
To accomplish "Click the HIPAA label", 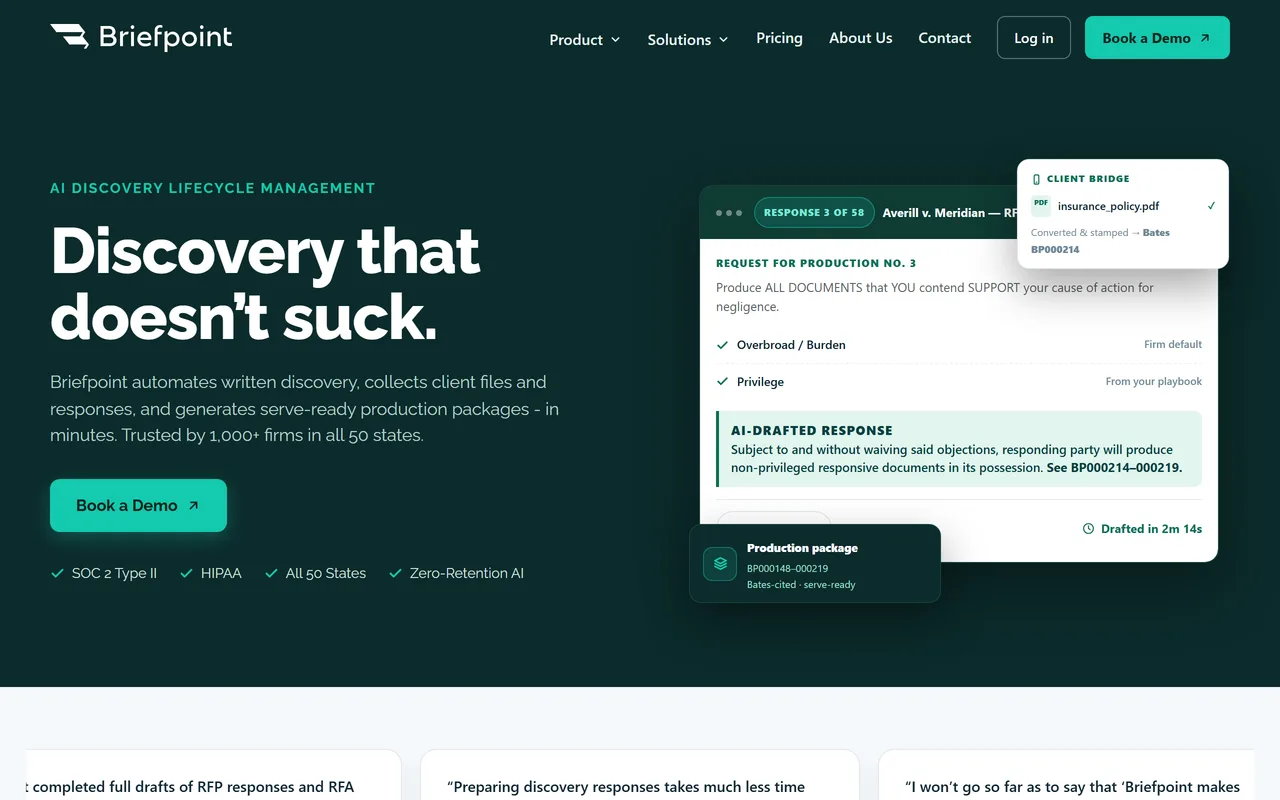I will (221, 573).
